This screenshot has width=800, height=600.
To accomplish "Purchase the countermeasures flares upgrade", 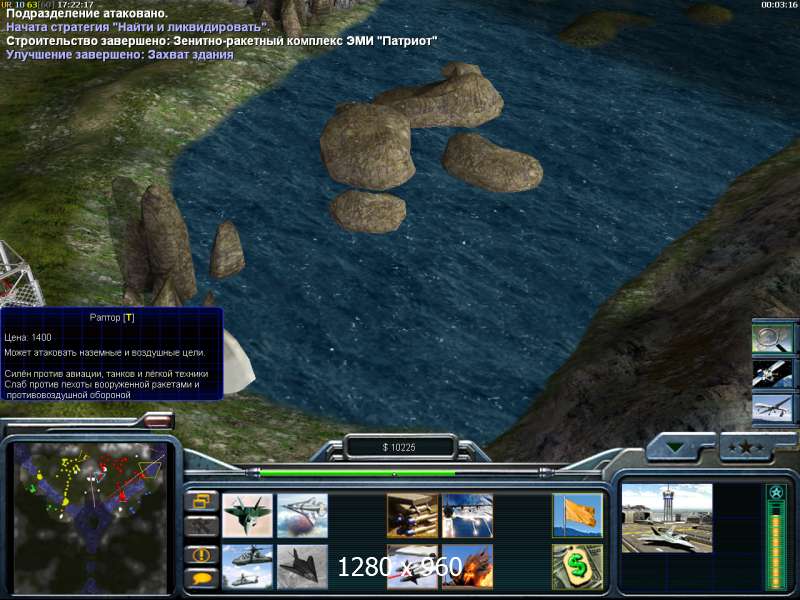I will click(x=467, y=515).
